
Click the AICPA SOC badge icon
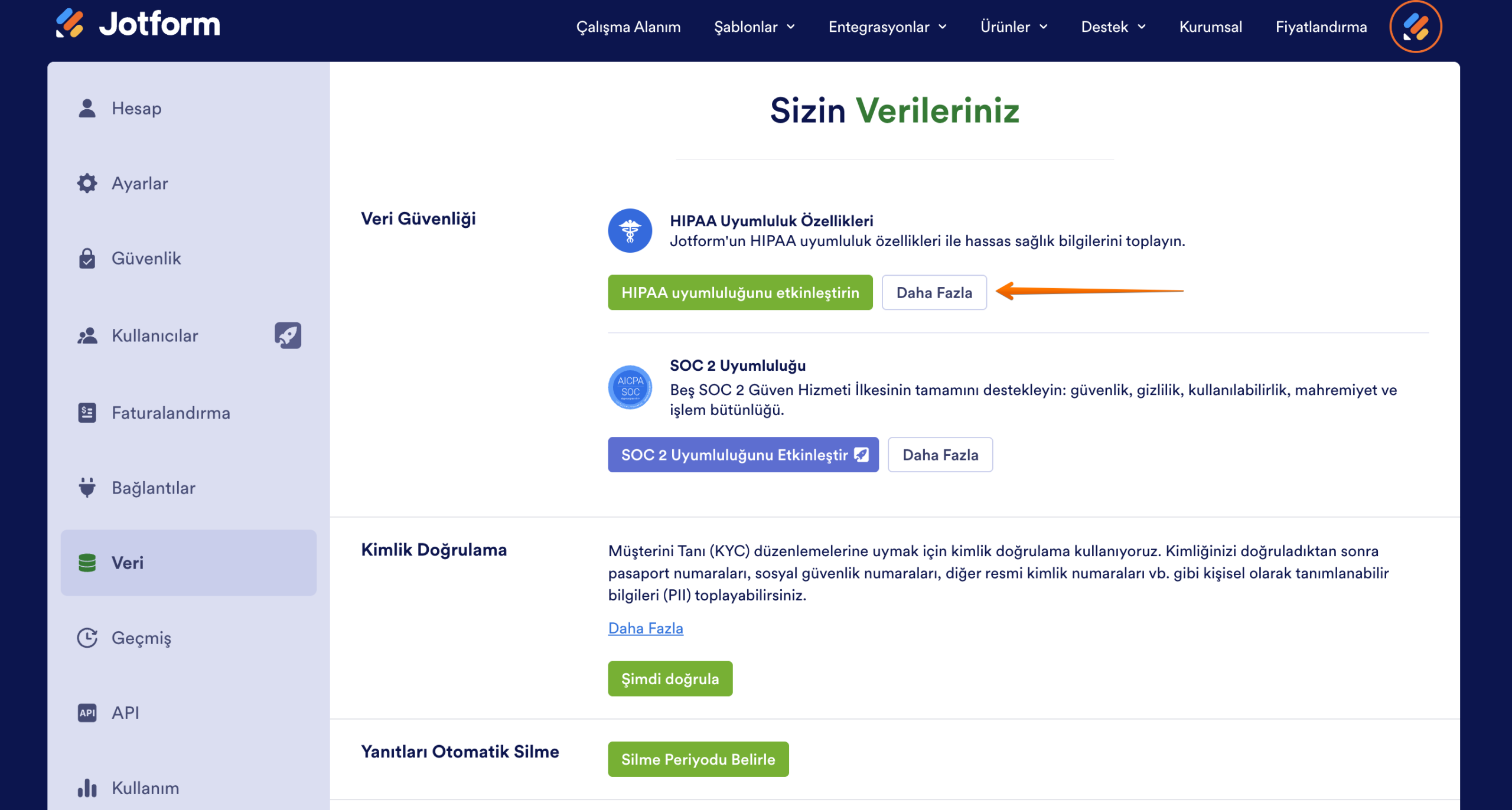[630, 387]
